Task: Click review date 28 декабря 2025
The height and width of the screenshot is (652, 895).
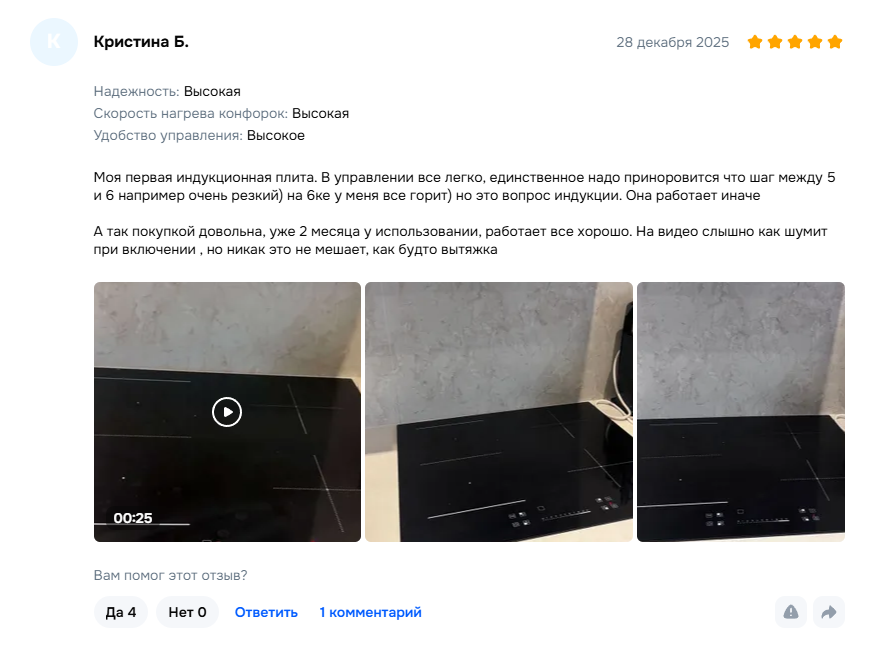Action: coord(672,42)
